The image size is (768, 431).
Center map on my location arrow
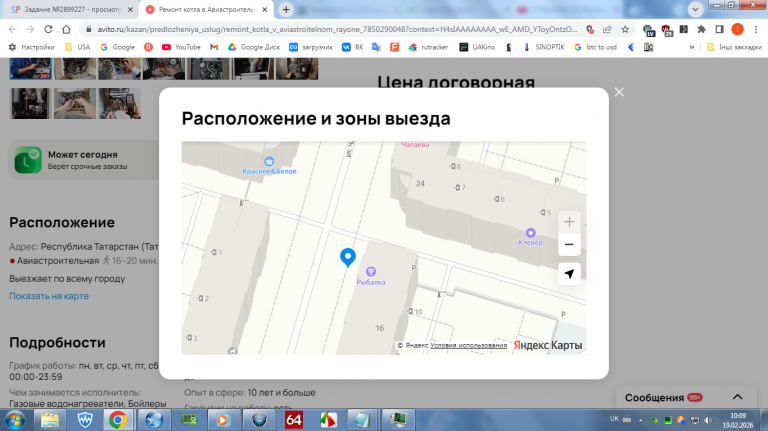569,274
